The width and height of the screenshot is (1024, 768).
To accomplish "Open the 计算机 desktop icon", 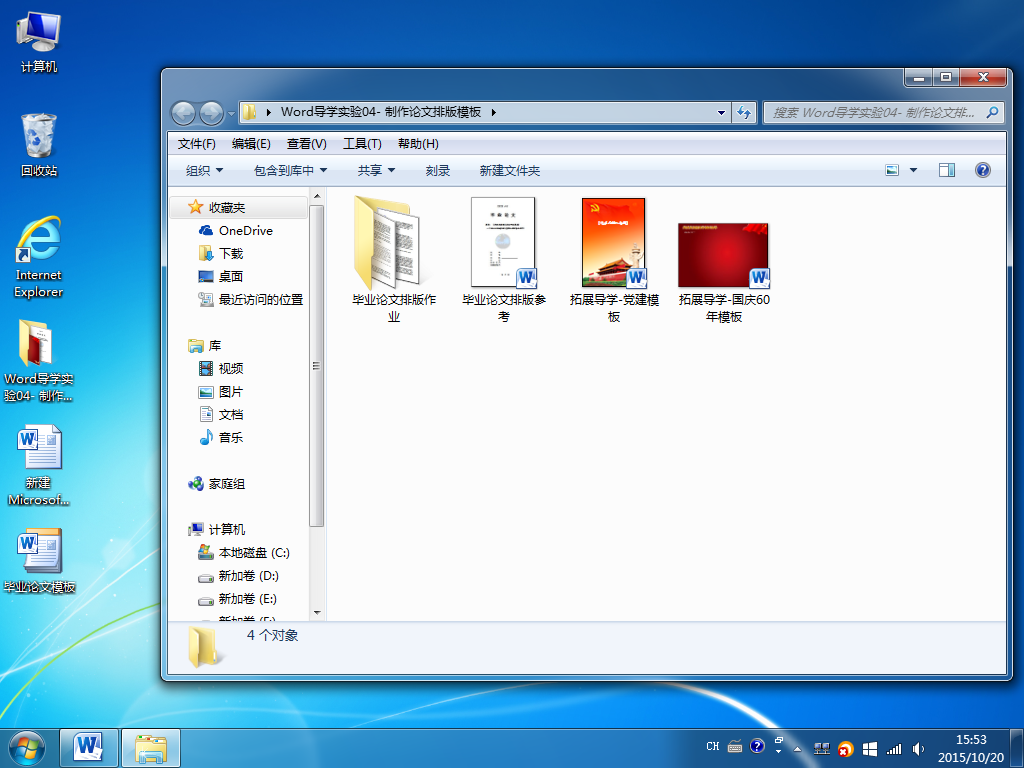I will click(39, 42).
